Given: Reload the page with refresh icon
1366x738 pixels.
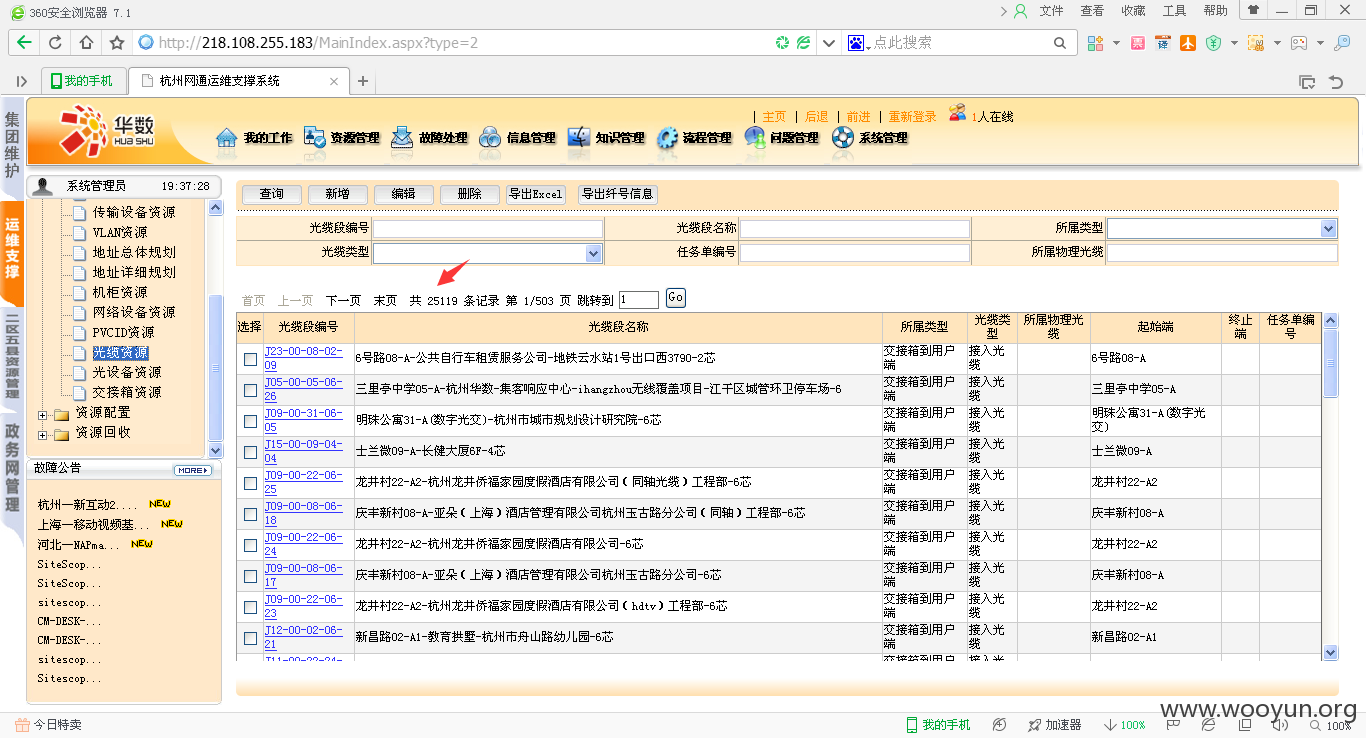Looking at the screenshot, I should [x=55, y=43].
